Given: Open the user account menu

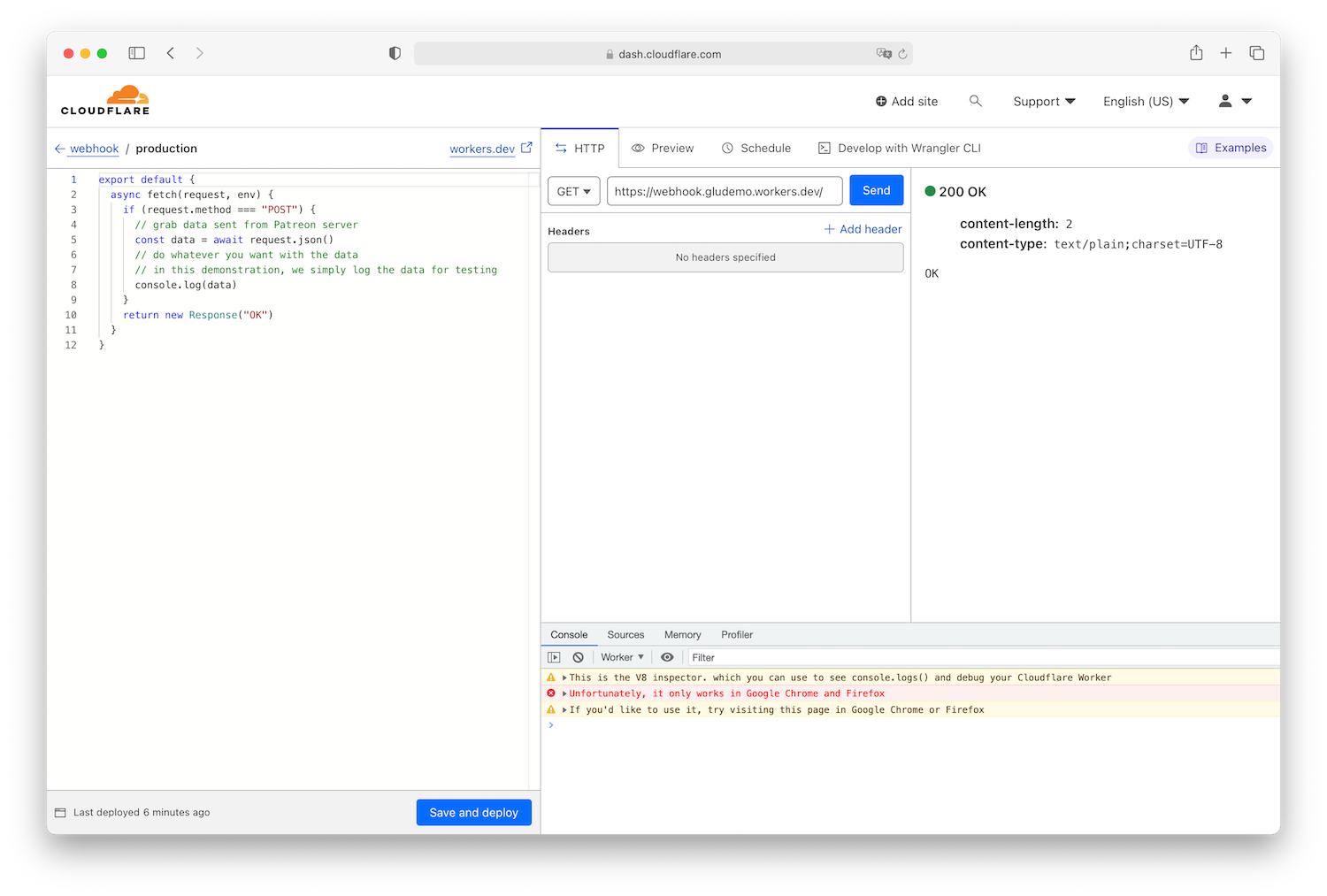Looking at the screenshot, I should click(1236, 101).
